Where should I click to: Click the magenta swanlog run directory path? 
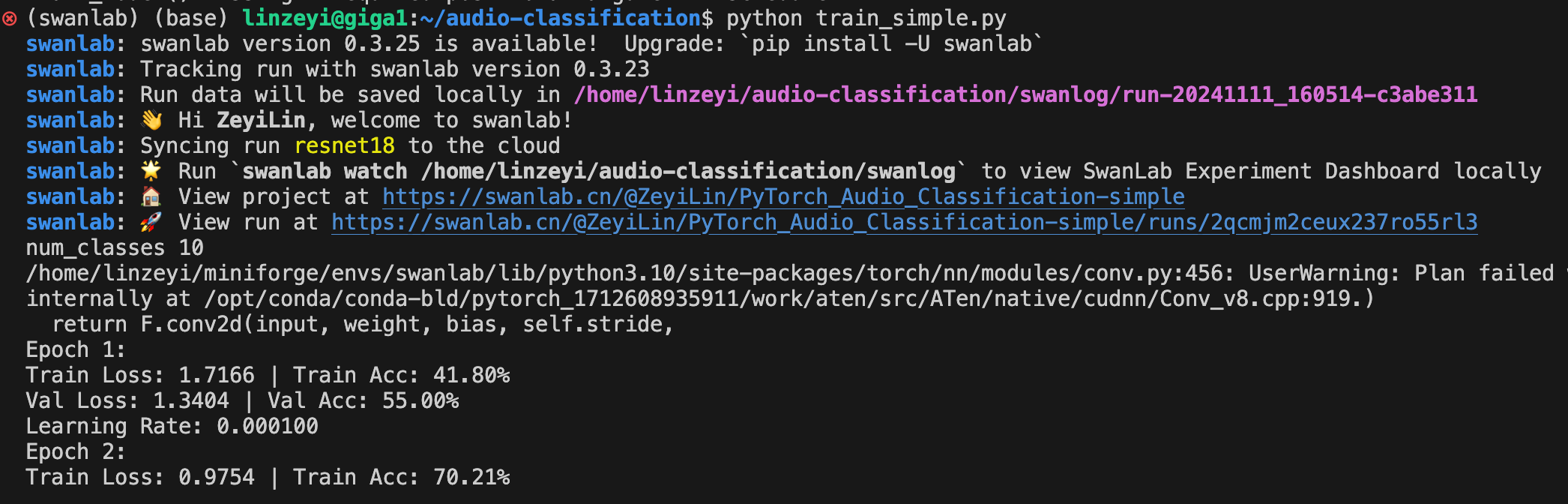pyautogui.click(x=1025, y=95)
